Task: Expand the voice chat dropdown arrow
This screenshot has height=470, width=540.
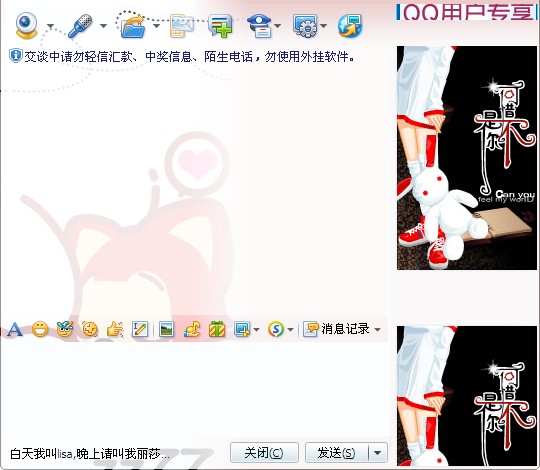Action: tap(103, 26)
